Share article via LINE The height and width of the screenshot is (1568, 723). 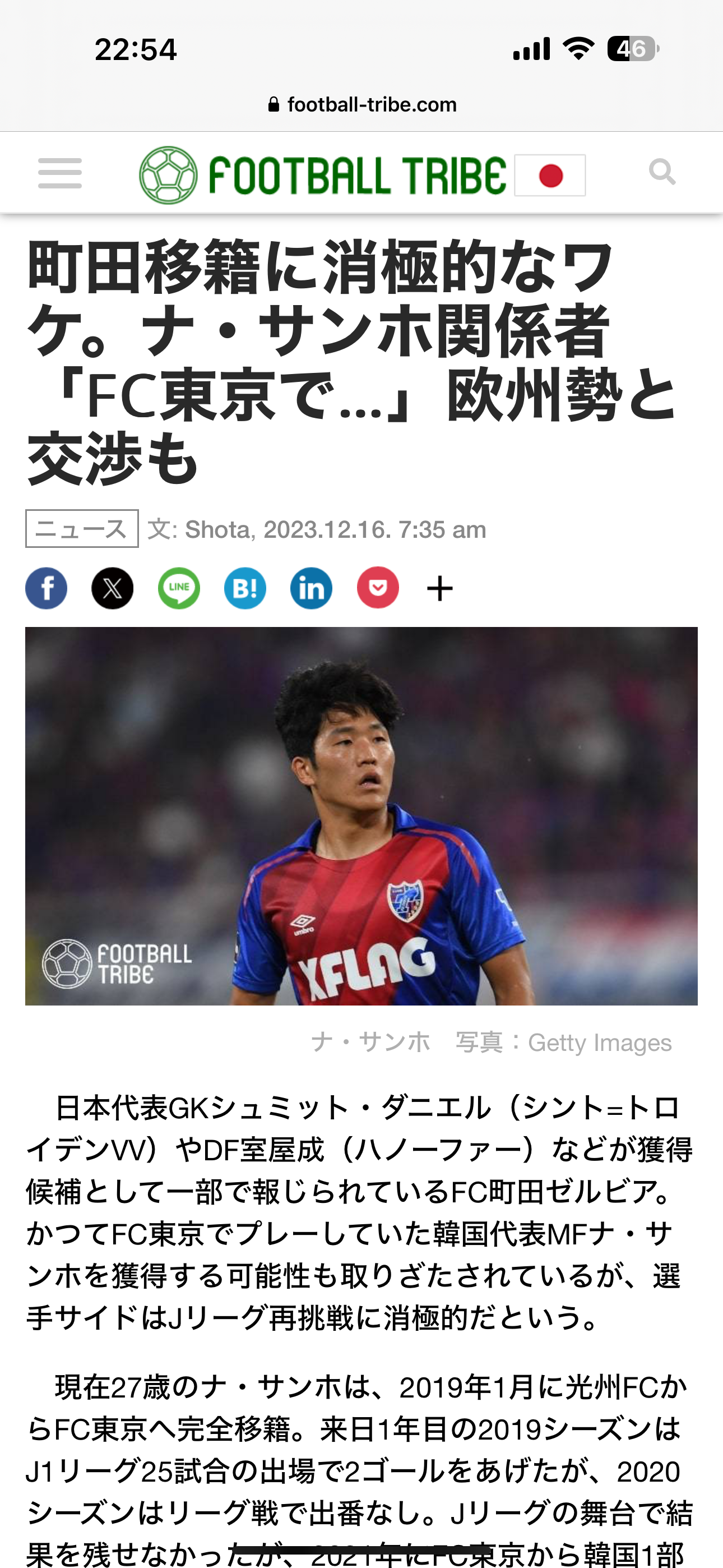179,588
